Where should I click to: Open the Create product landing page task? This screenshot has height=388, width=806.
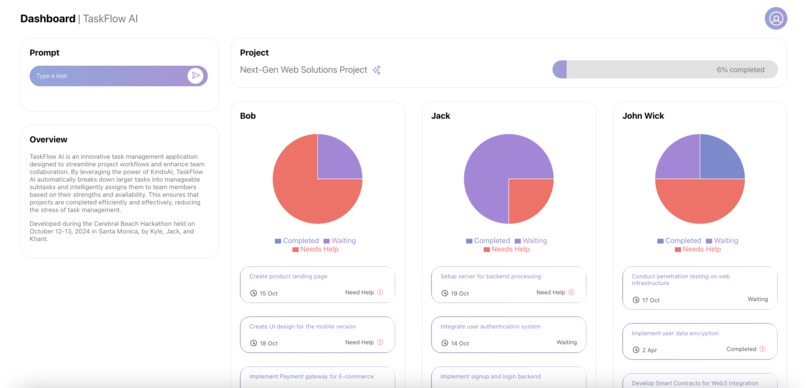[318, 284]
